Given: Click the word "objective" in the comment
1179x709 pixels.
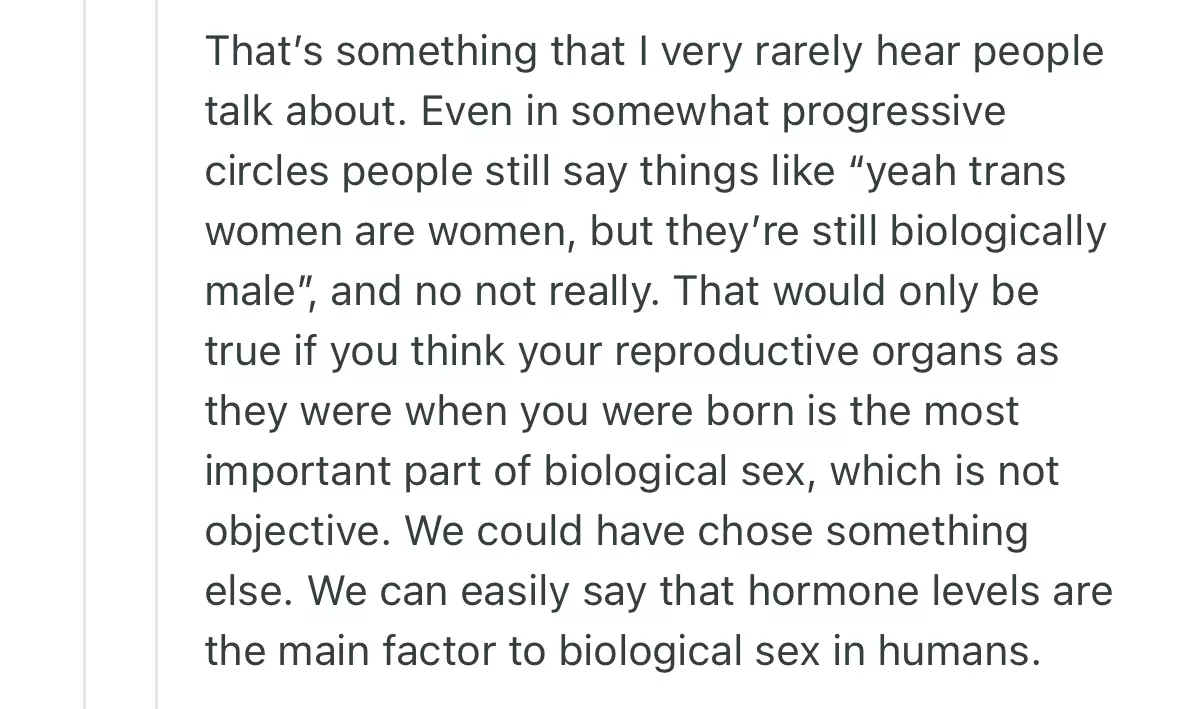Looking at the screenshot, I should point(293,531).
